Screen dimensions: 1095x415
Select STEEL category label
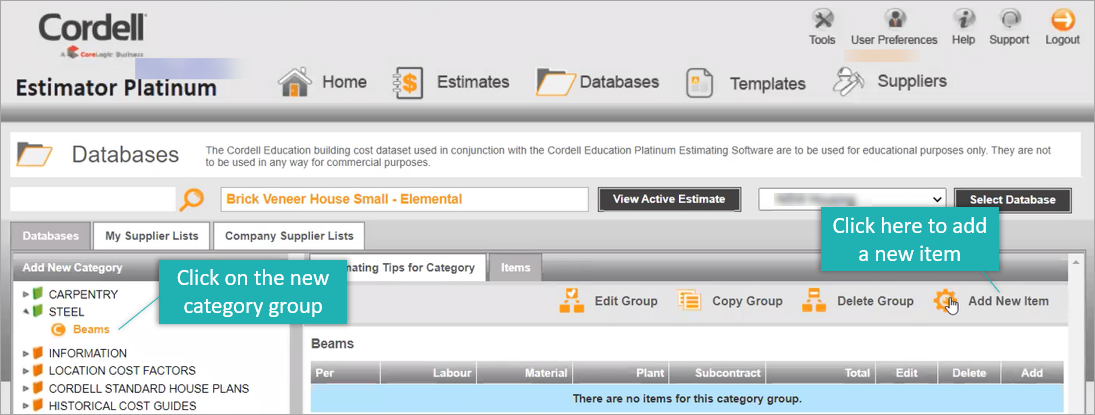[x=66, y=312]
